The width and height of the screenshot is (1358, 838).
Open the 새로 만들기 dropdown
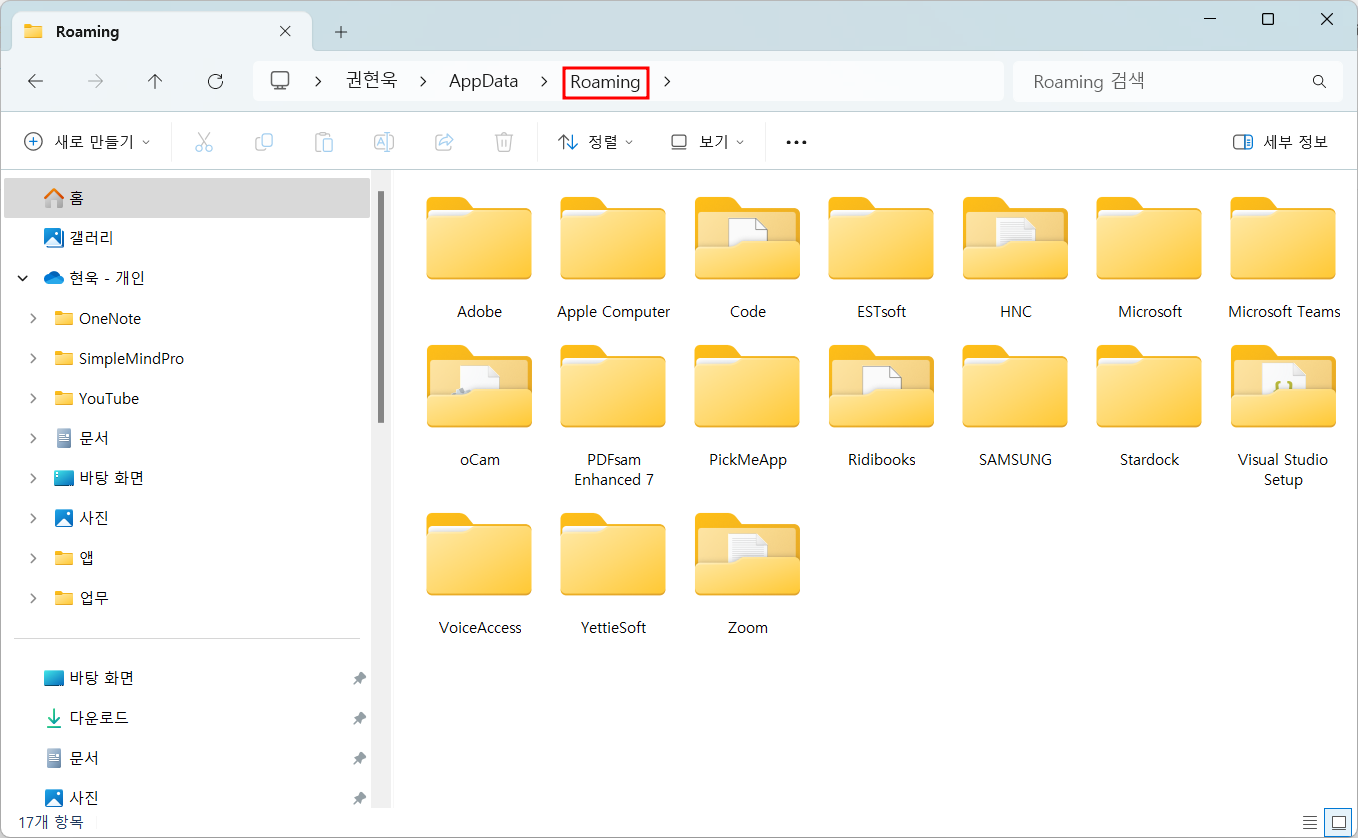[87, 142]
